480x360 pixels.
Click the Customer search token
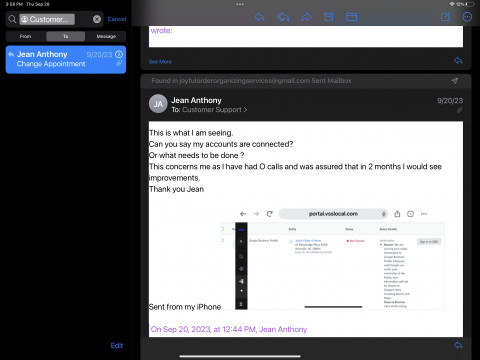(x=47, y=19)
